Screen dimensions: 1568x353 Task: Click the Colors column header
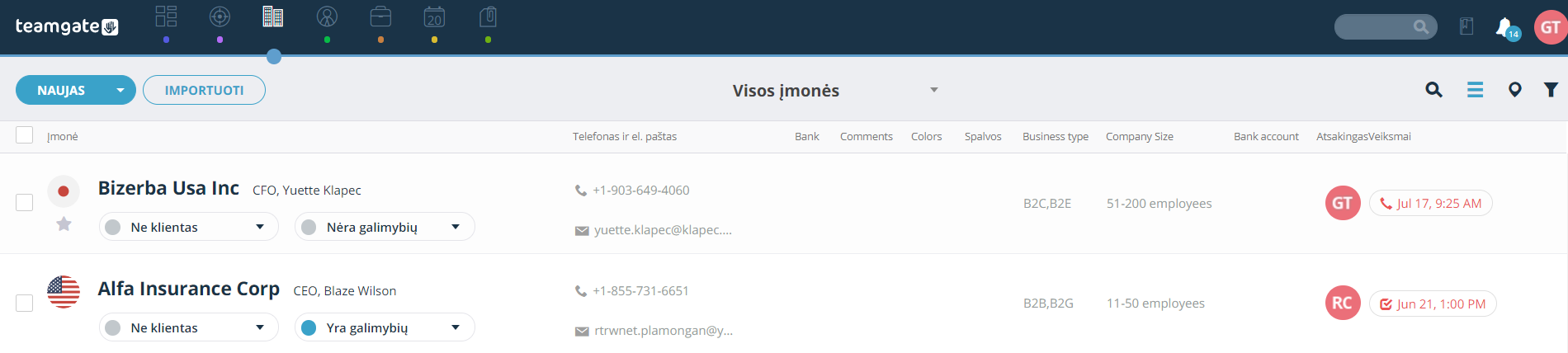click(x=927, y=137)
